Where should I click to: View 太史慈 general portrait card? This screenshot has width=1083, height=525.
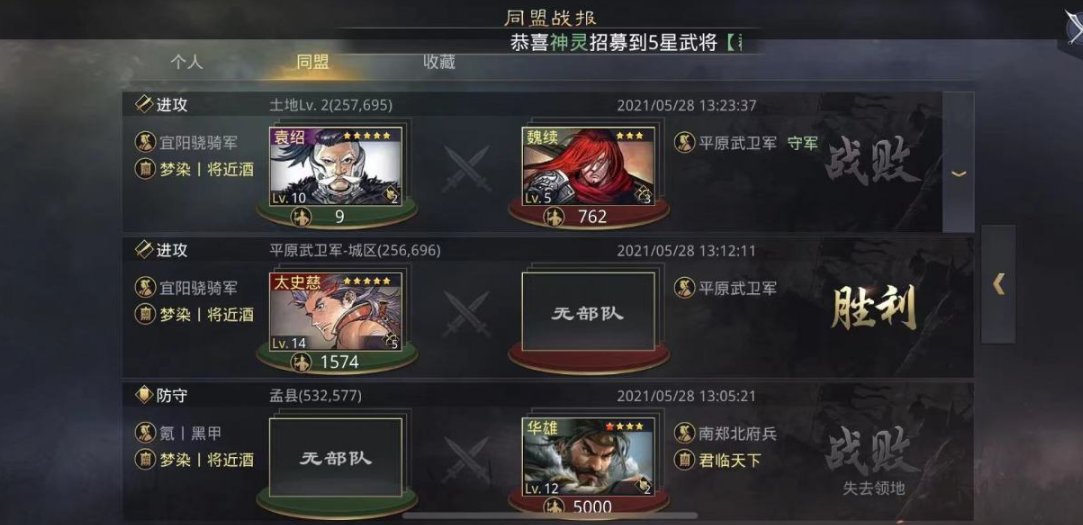point(336,312)
